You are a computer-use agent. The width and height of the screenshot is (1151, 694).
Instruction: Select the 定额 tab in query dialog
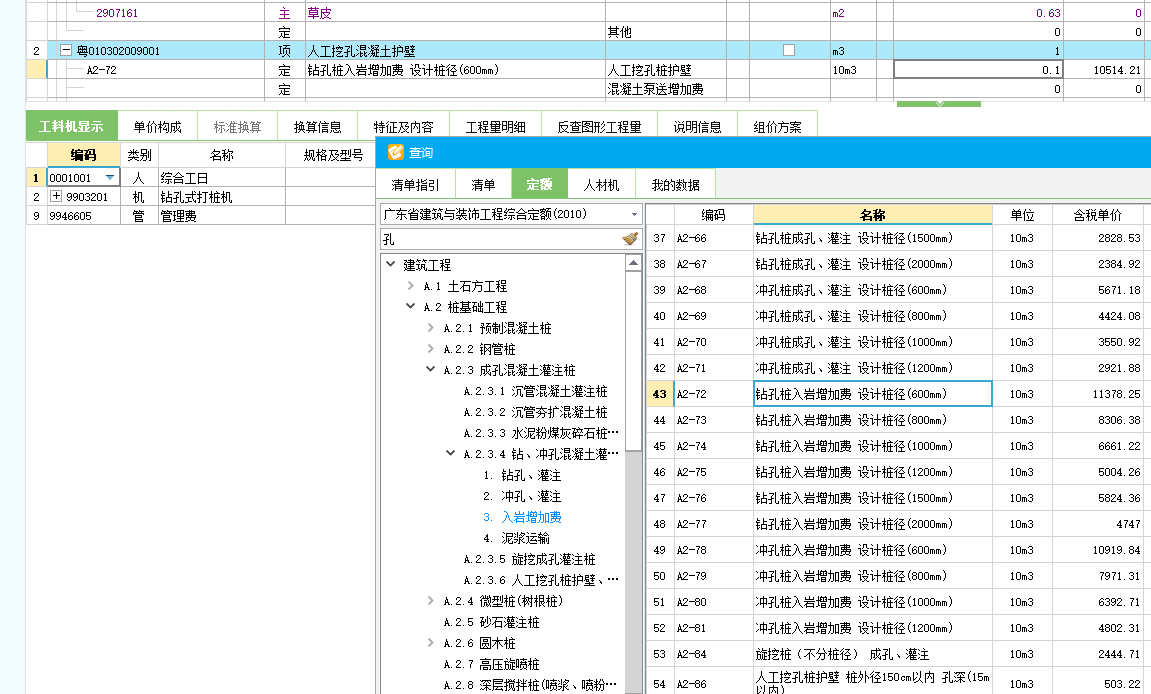tap(540, 184)
